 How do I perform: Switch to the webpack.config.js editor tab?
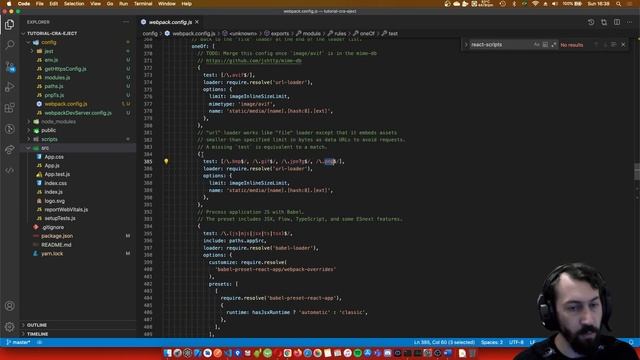coord(170,22)
